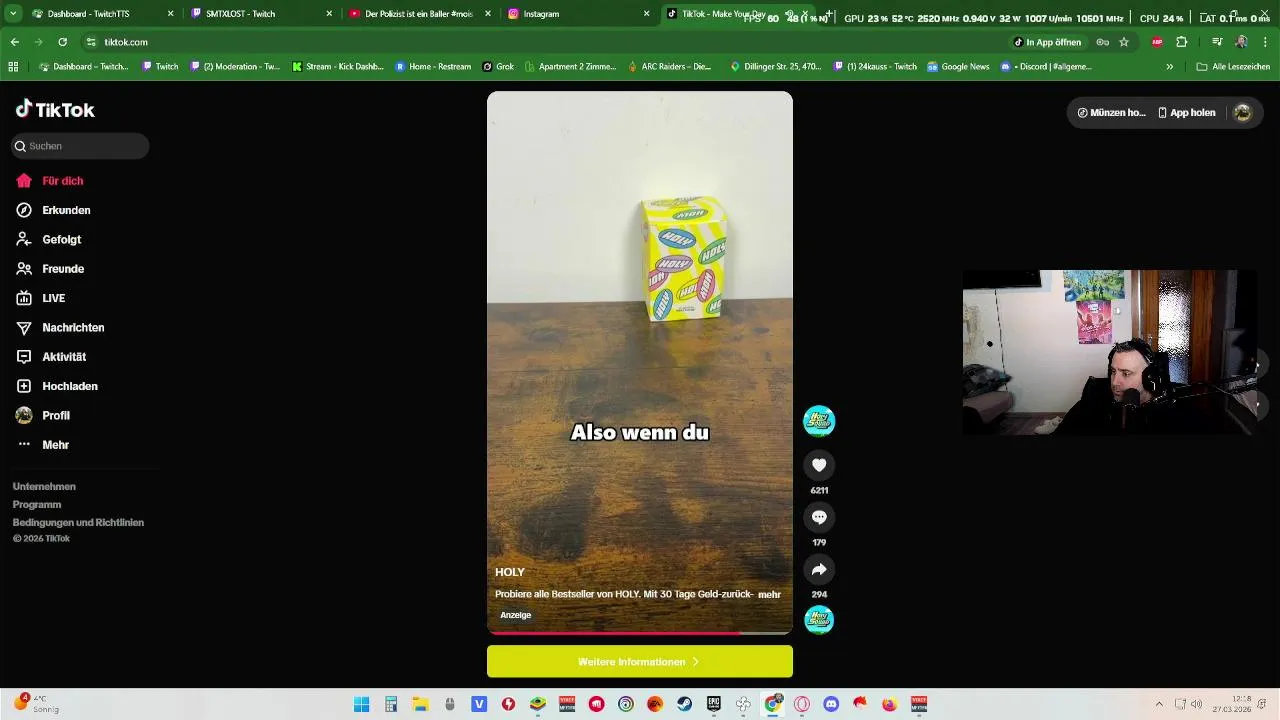Switch to the Der Polizist YouTube tab
Image resolution: width=1280 pixels, height=720 pixels.
tap(418, 14)
